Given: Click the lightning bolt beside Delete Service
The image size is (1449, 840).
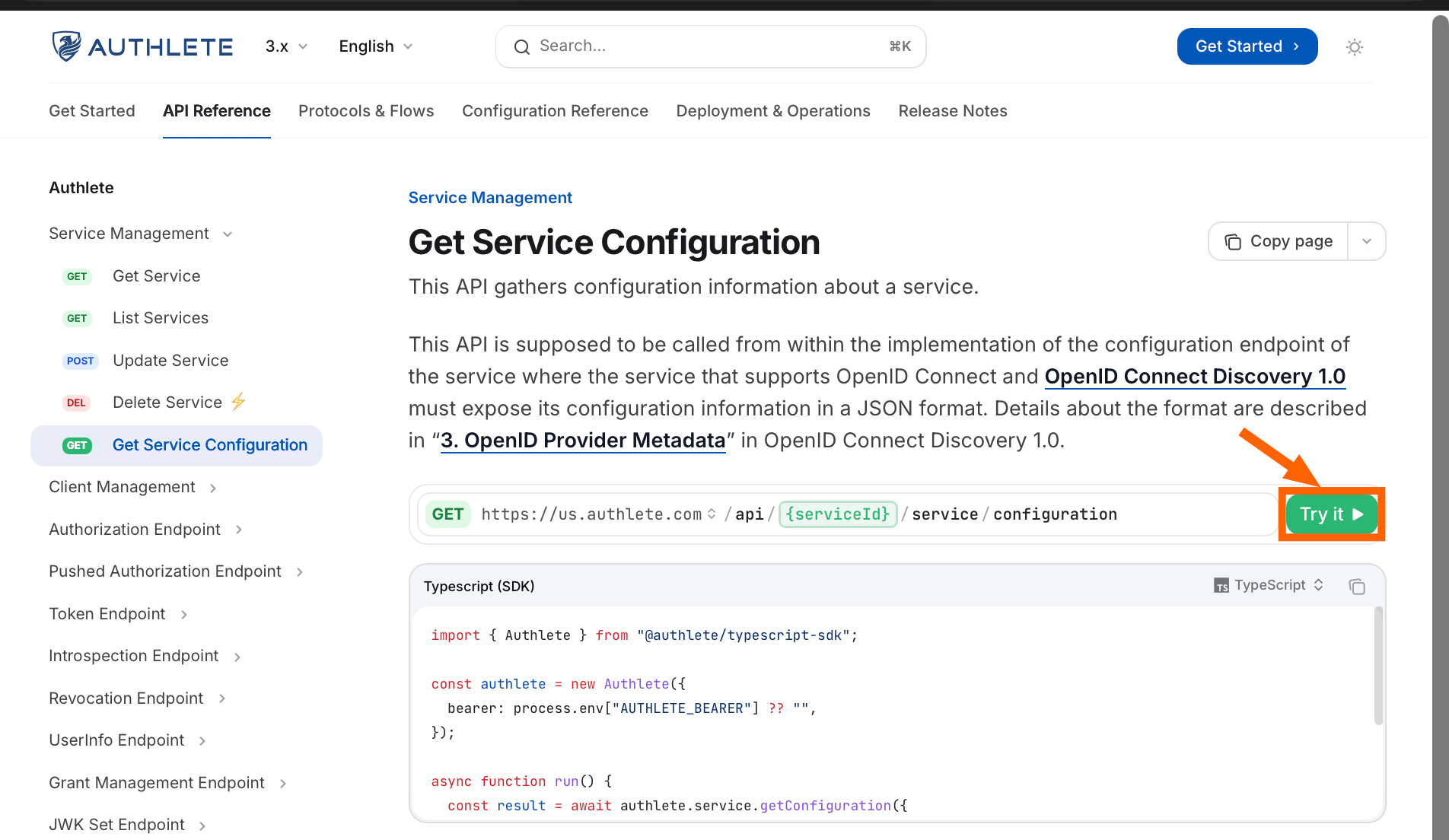Looking at the screenshot, I should 238,402.
